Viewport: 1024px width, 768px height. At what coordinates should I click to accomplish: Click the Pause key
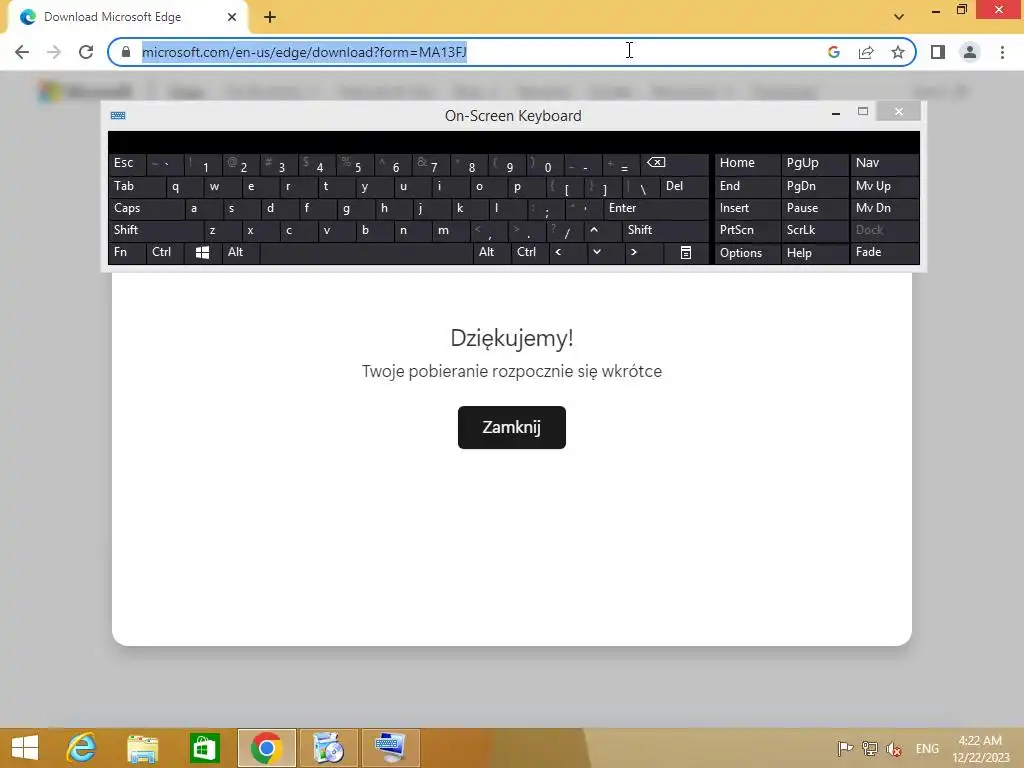pyautogui.click(x=814, y=208)
